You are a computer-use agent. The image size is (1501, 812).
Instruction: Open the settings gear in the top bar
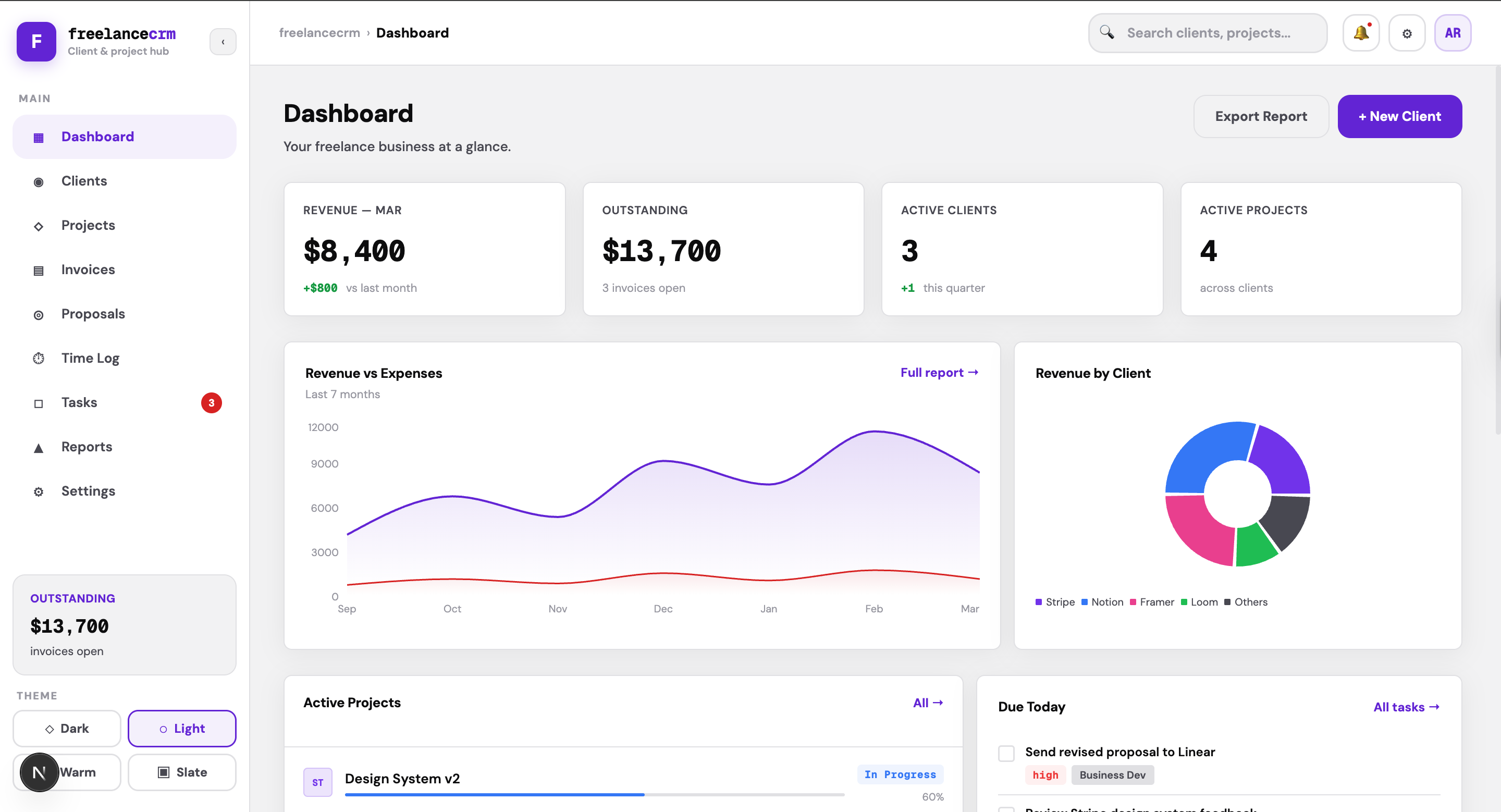pyautogui.click(x=1407, y=33)
